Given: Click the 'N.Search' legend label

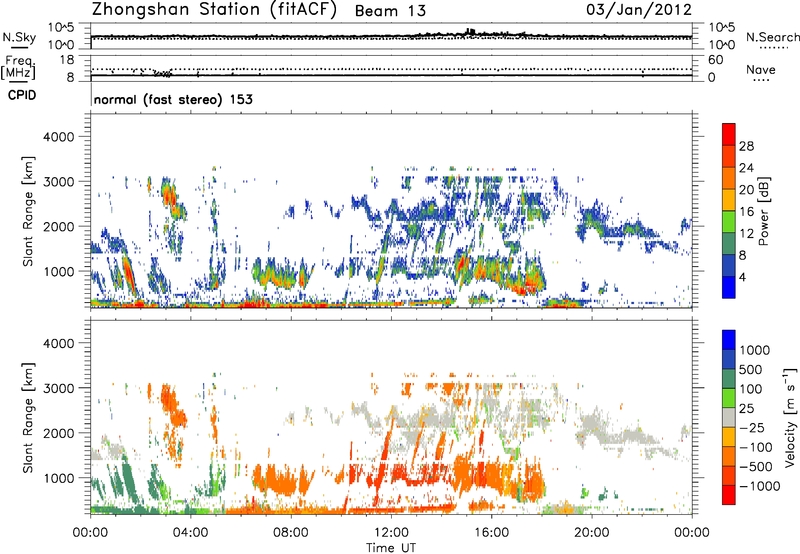Looking at the screenshot, I should point(772,37).
